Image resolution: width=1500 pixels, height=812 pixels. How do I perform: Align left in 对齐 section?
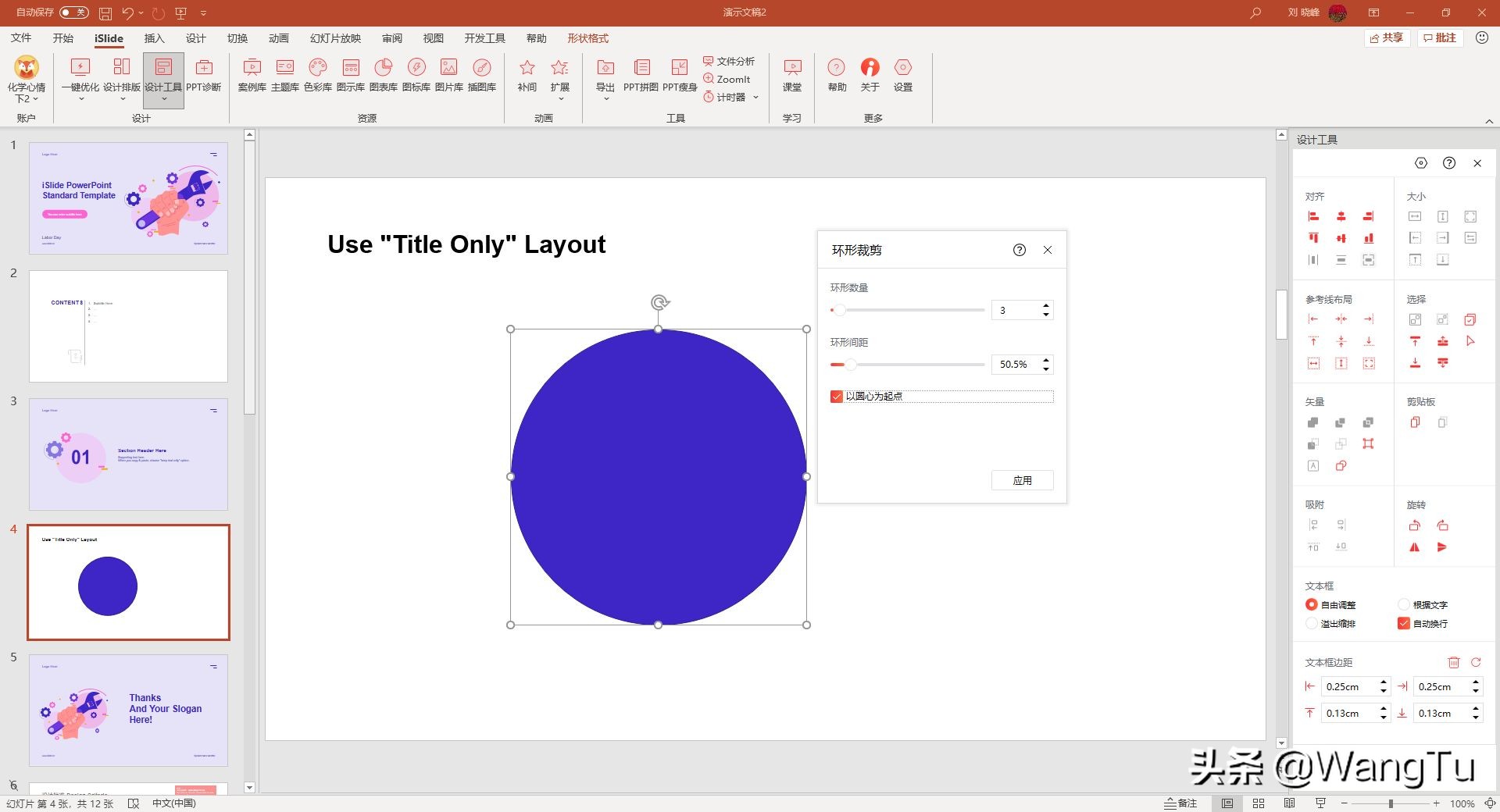coord(1313,216)
